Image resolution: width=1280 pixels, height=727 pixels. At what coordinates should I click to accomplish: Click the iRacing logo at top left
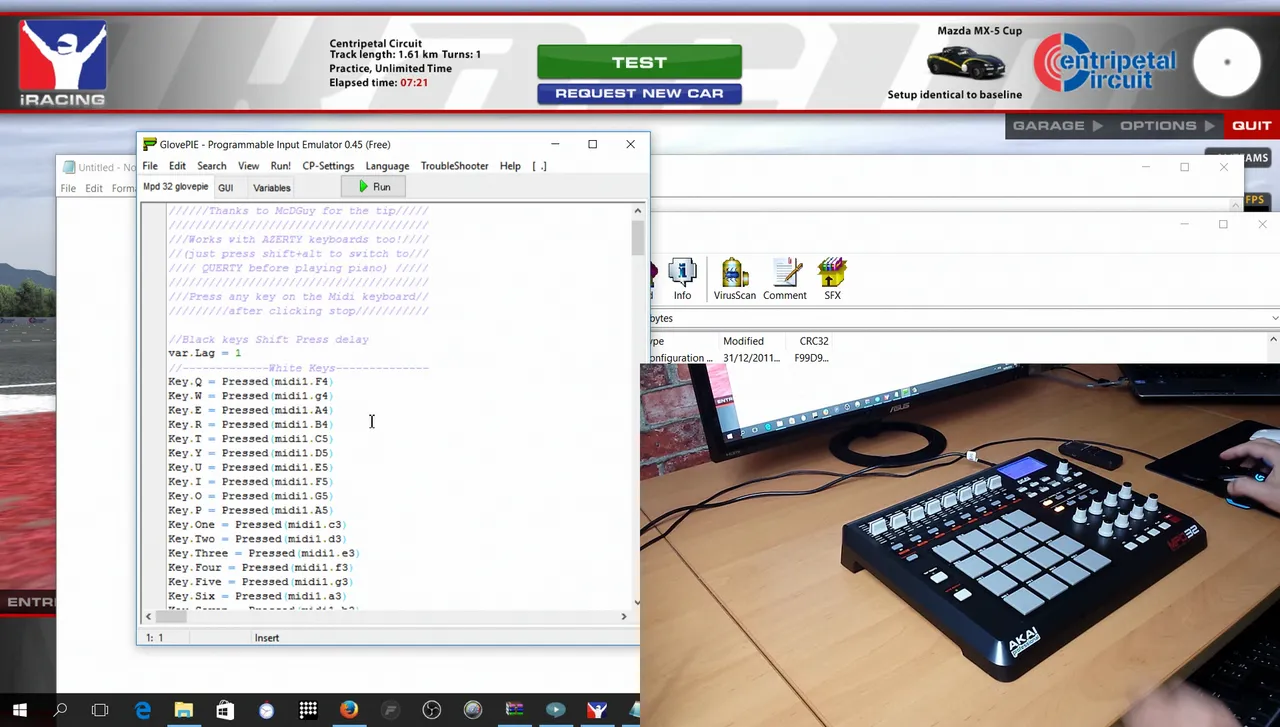[62, 62]
